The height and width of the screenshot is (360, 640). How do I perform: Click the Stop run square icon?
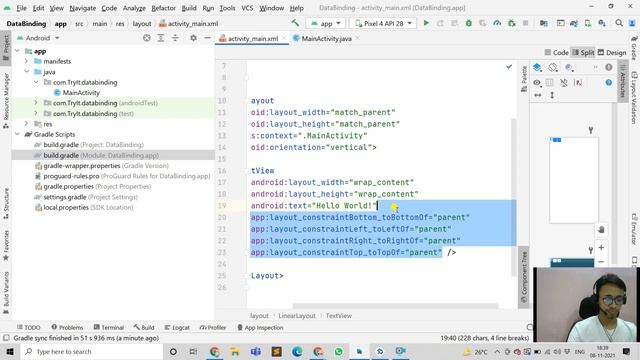pos(525,23)
